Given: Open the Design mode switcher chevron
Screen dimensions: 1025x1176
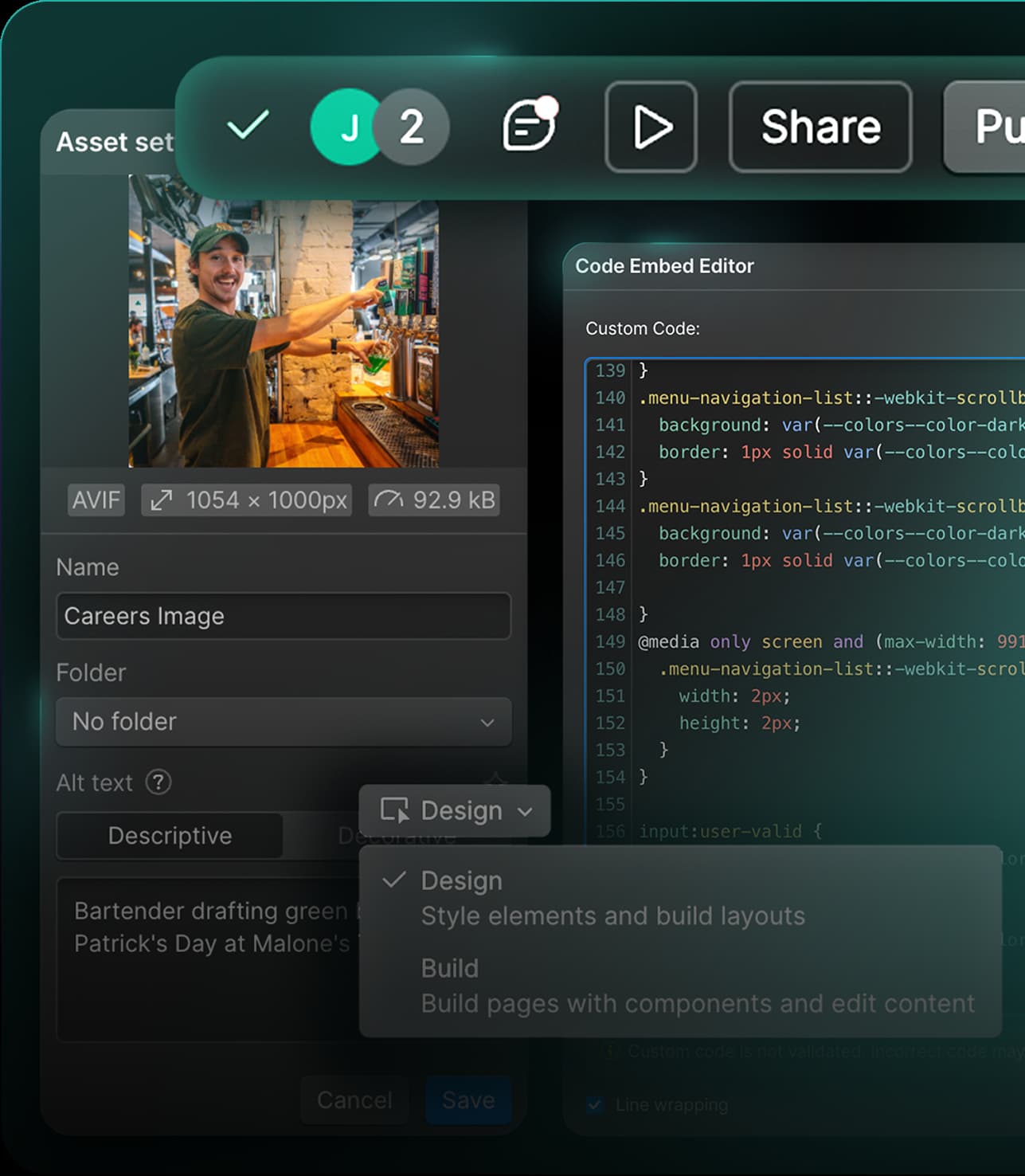Looking at the screenshot, I should click(525, 811).
